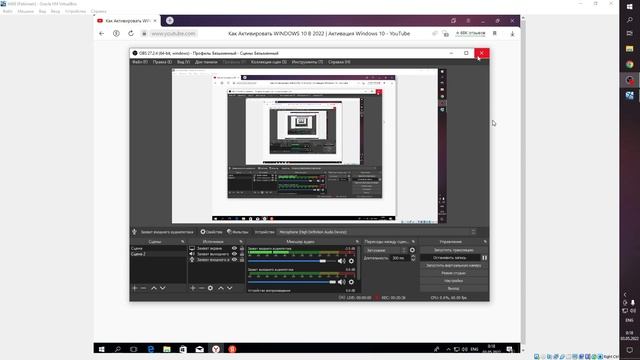640x360 pixels.
Task: Toggle visibility eye for Захват выходного source
Action: (x=234, y=254)
